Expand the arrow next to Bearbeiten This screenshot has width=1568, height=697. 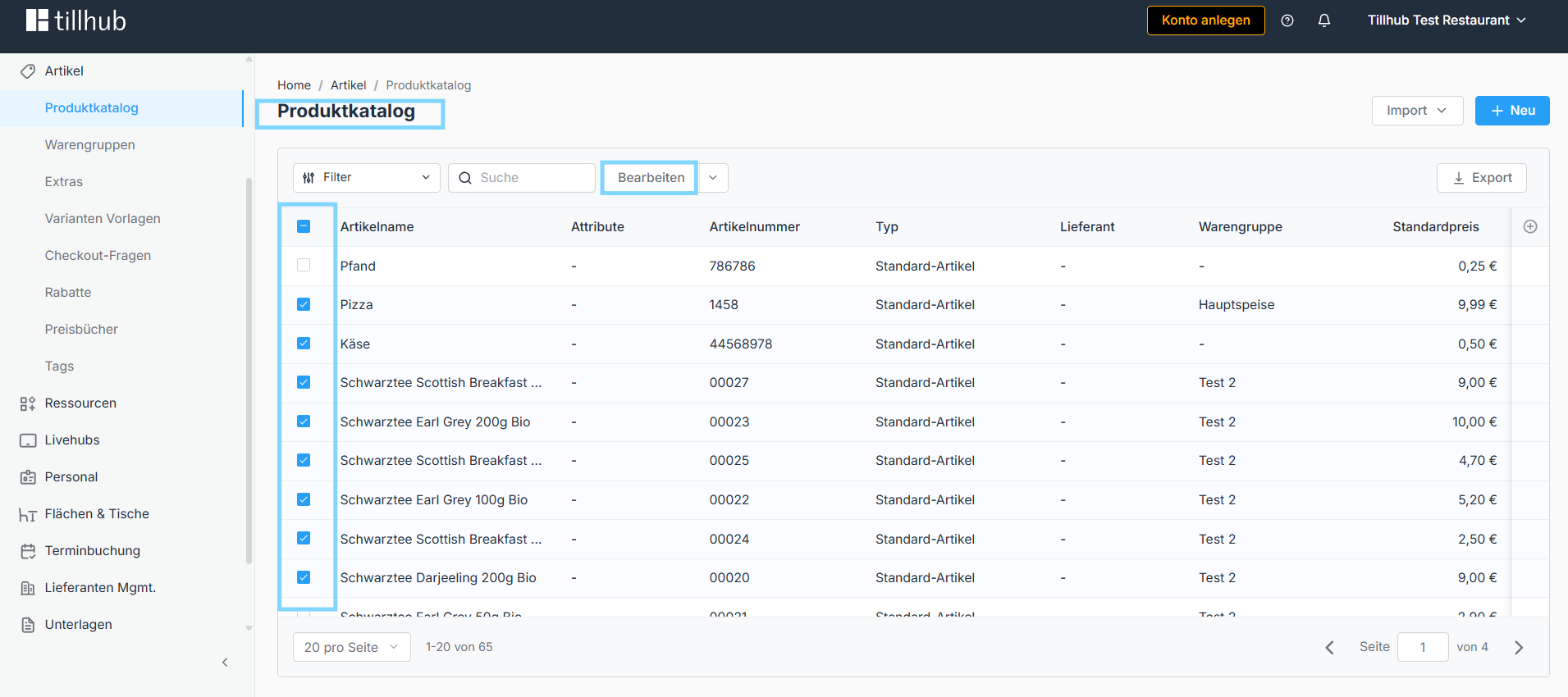click(713, 178)
